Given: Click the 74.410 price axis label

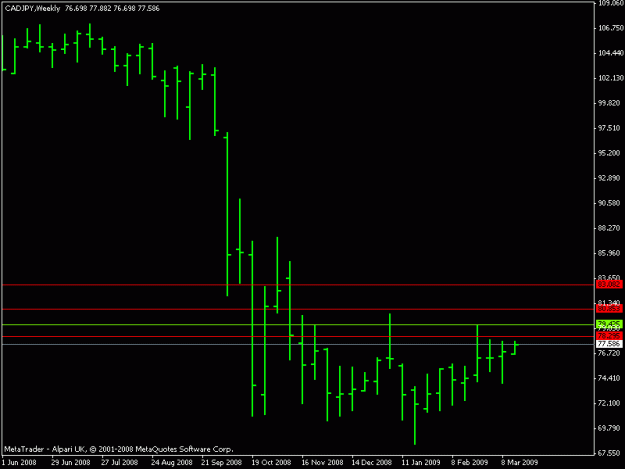Looking at the screenshot, I should (609, 378).
